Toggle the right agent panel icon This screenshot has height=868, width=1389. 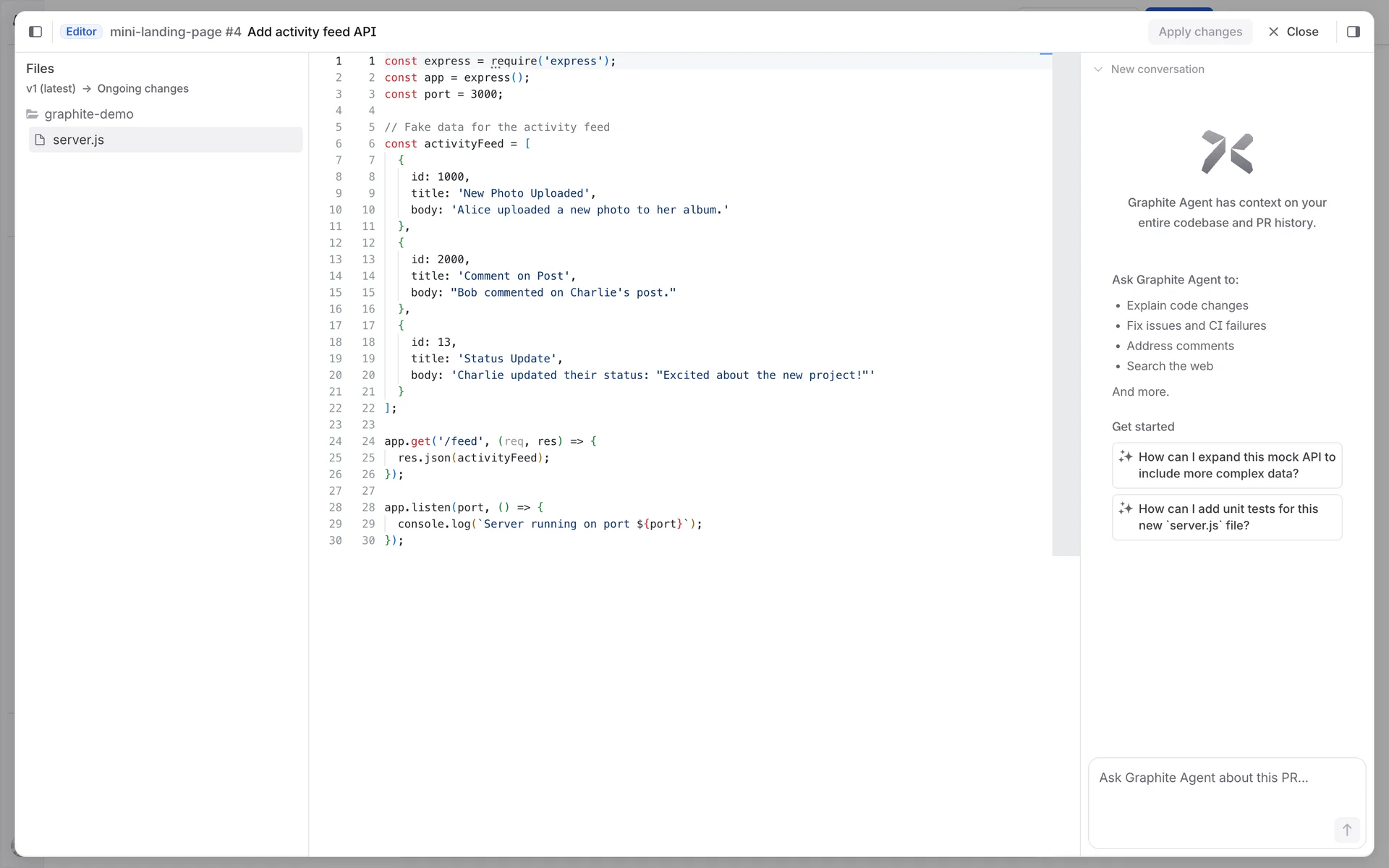click(x=1353, y=32)
